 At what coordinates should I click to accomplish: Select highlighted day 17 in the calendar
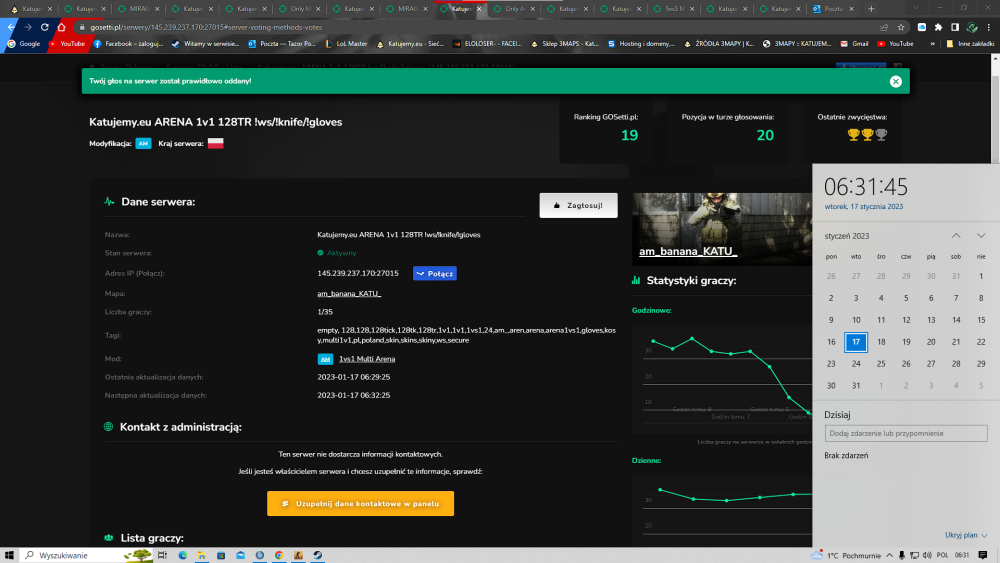pyautogui.click(x=856, y=342)
